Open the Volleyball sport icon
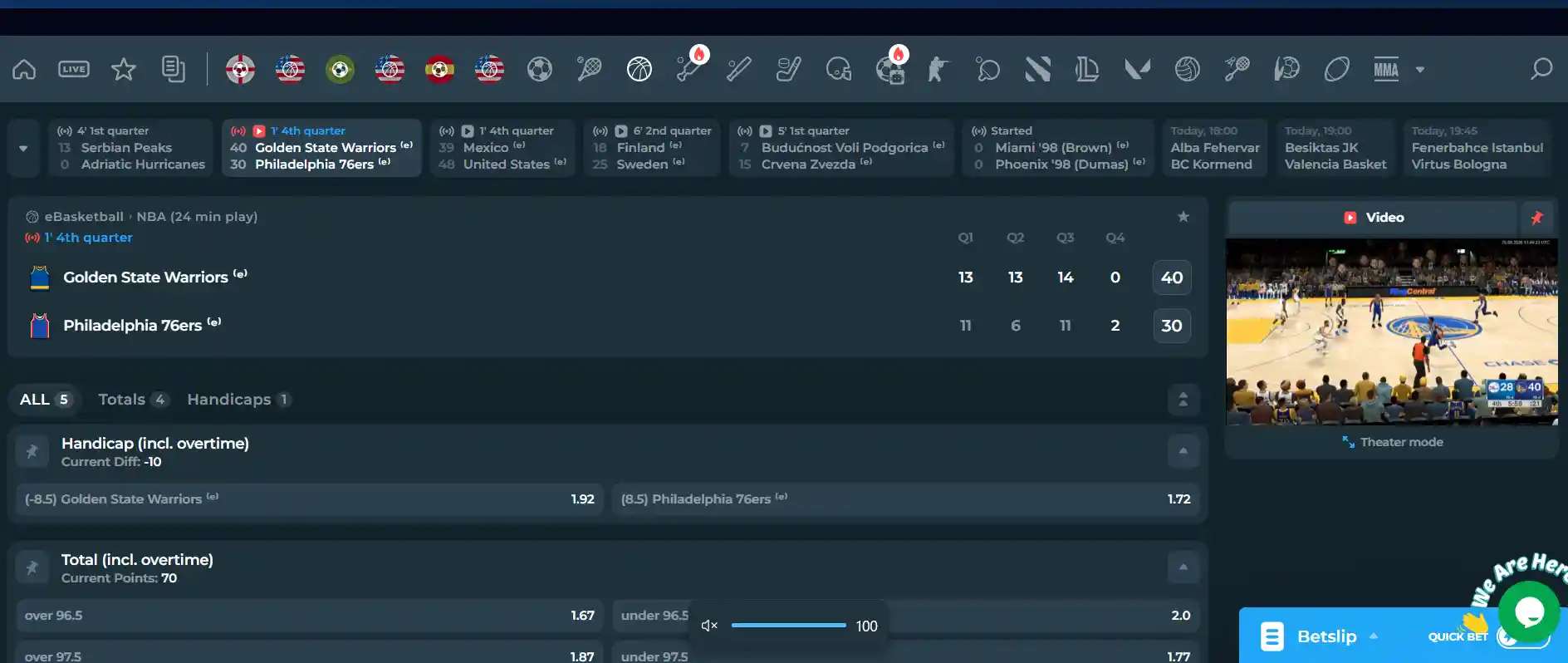Screen dimensions: 1568x663 click(1187, 69)
